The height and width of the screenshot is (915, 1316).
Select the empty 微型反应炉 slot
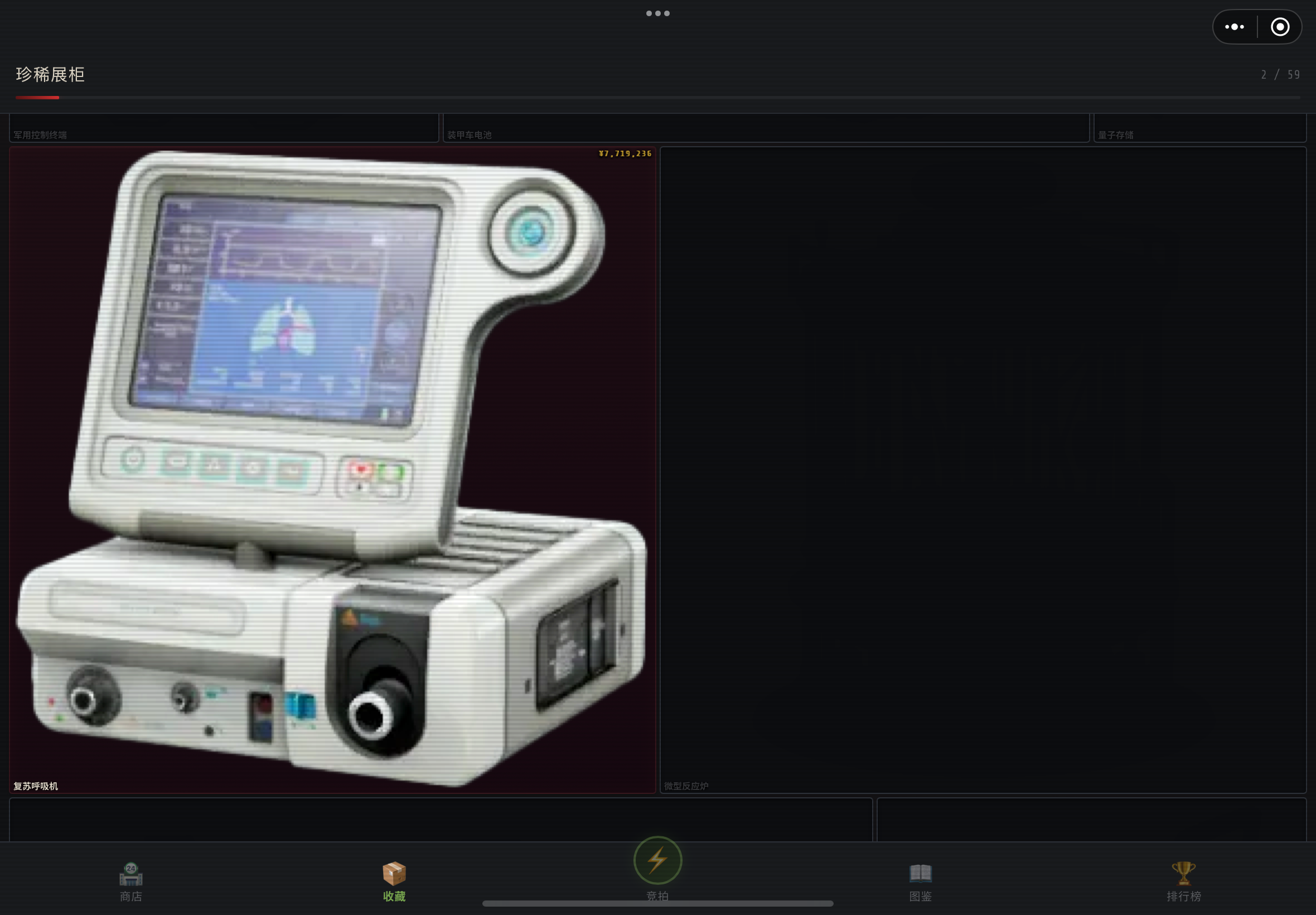click(983, 470)
